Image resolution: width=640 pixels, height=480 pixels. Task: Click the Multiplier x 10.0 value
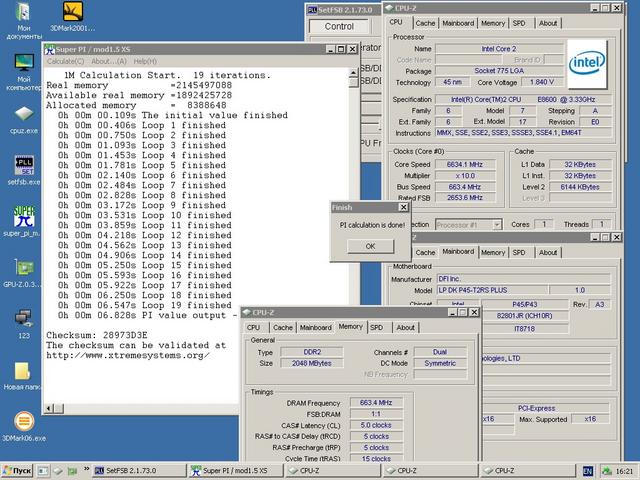click(x=465, y=176)
